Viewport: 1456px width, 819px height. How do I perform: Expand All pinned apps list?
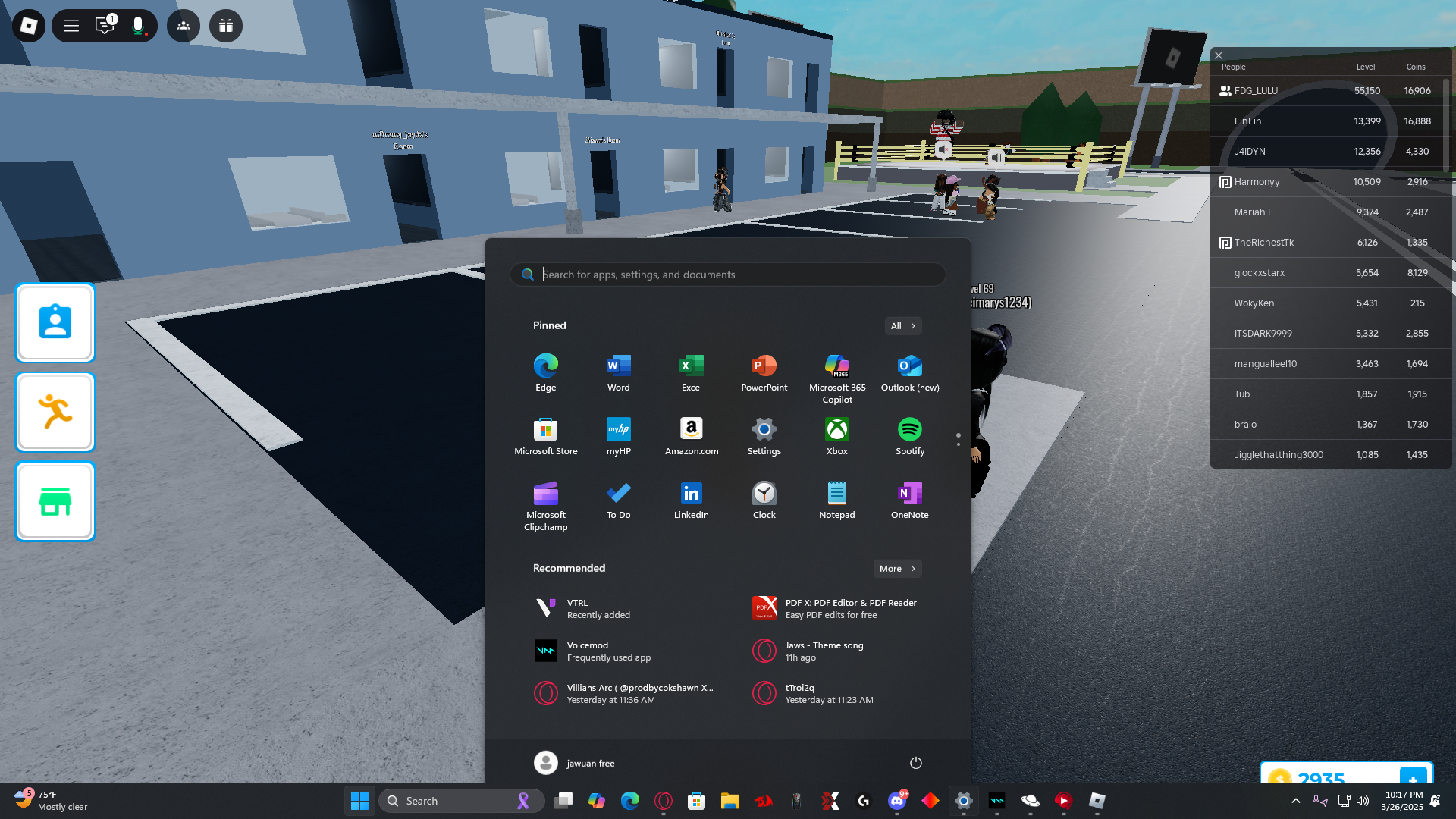point(902,325)
